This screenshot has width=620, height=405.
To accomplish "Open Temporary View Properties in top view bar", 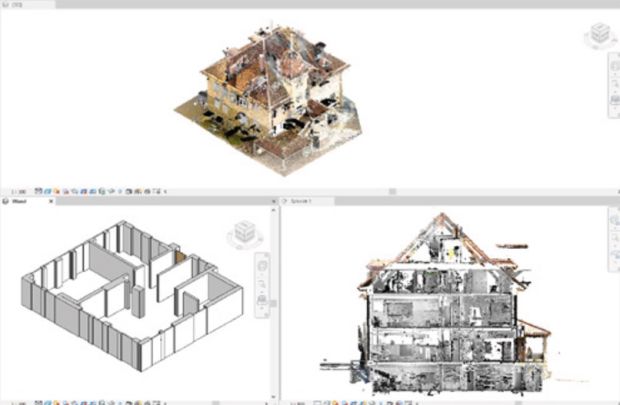I will [x=129, y=191].
